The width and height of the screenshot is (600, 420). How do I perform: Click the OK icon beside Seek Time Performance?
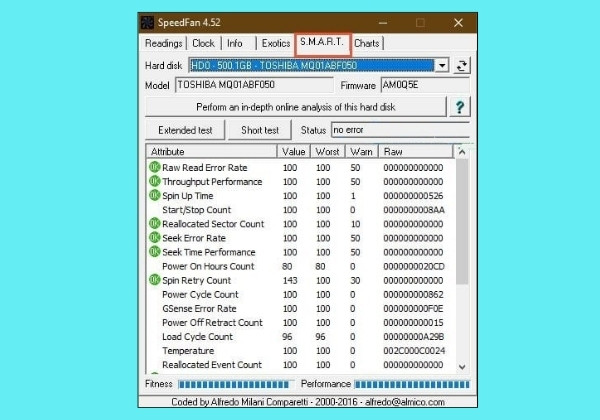[155, 252]
